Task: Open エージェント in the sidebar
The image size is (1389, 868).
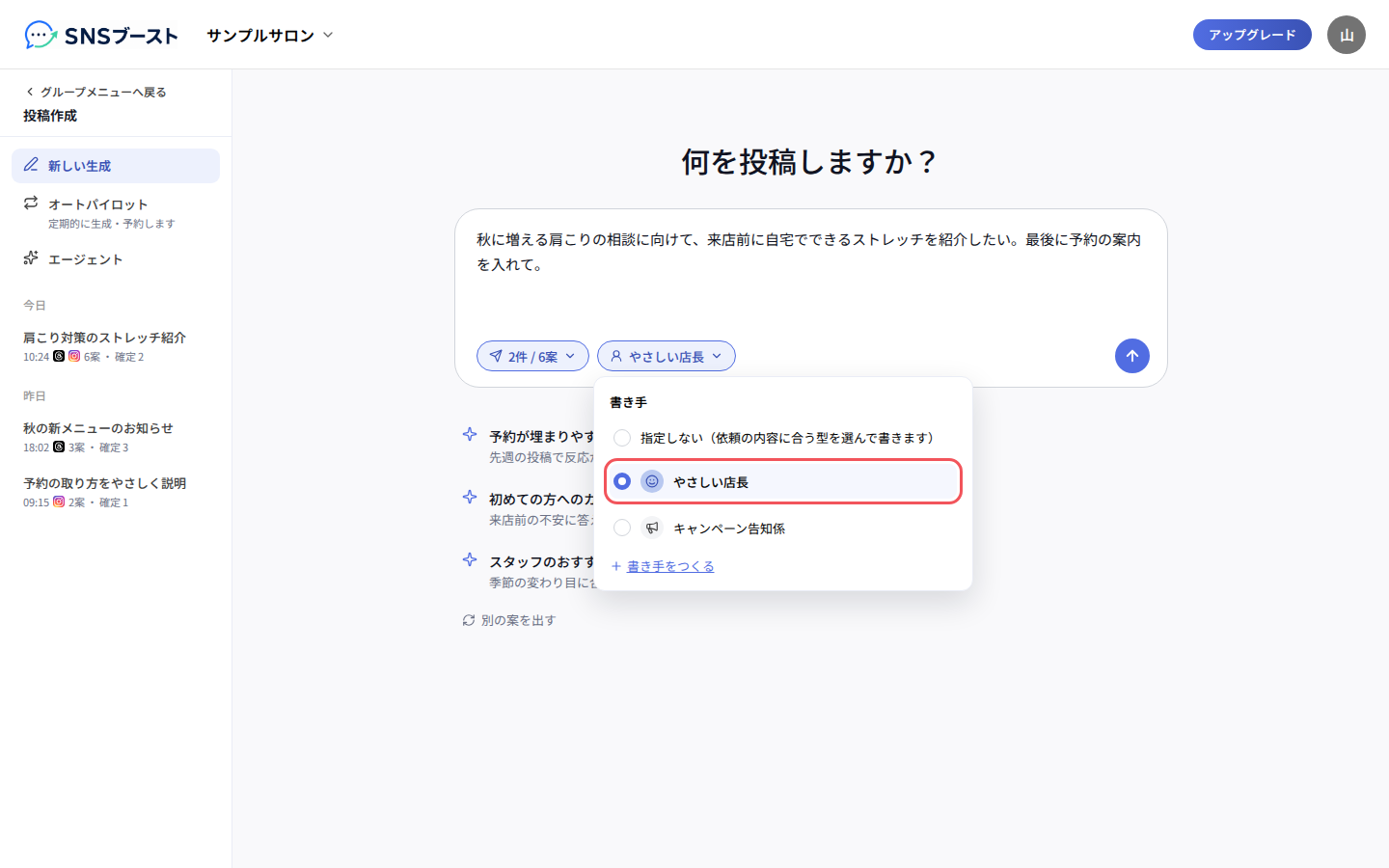Action: pos(116,259)
